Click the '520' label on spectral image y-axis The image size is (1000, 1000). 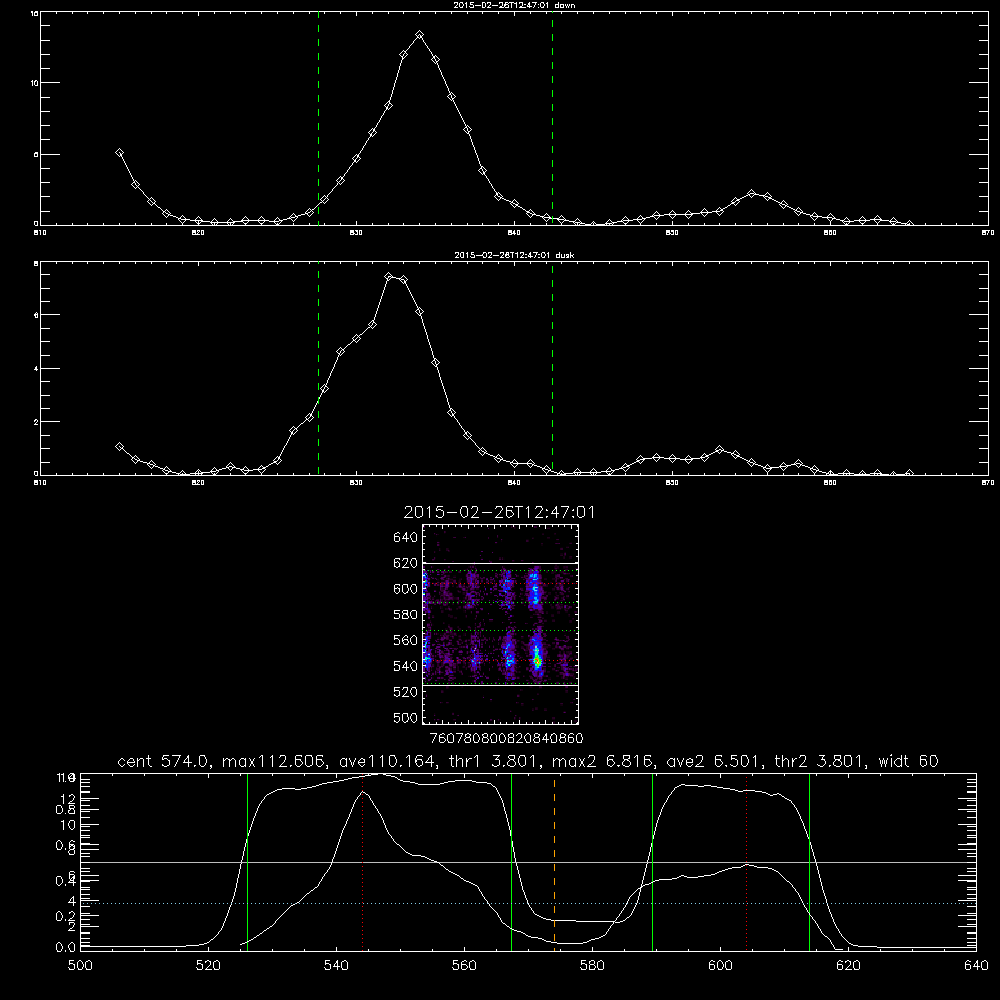(x=405, y=692)
